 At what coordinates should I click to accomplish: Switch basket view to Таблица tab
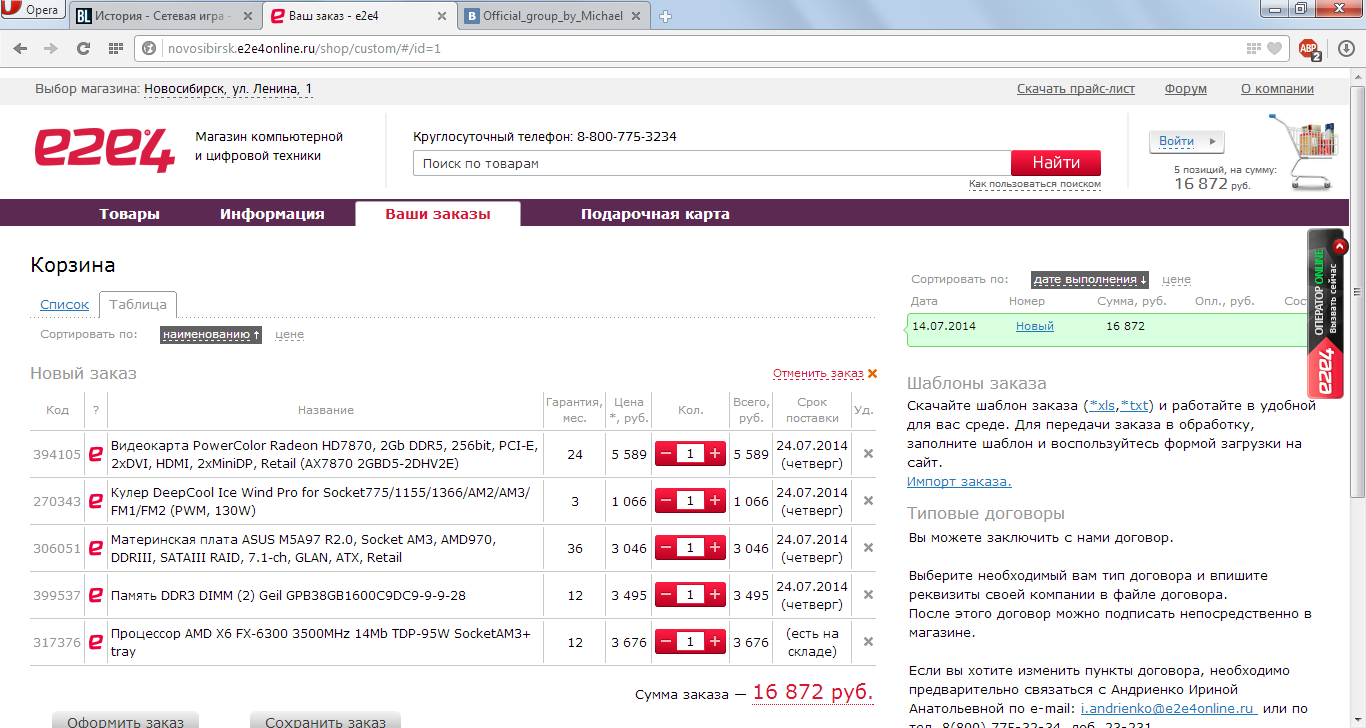(x=138, y=305)
